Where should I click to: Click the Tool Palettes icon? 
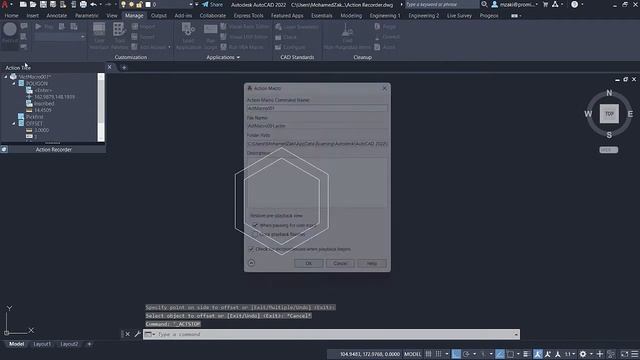[119, 36]
